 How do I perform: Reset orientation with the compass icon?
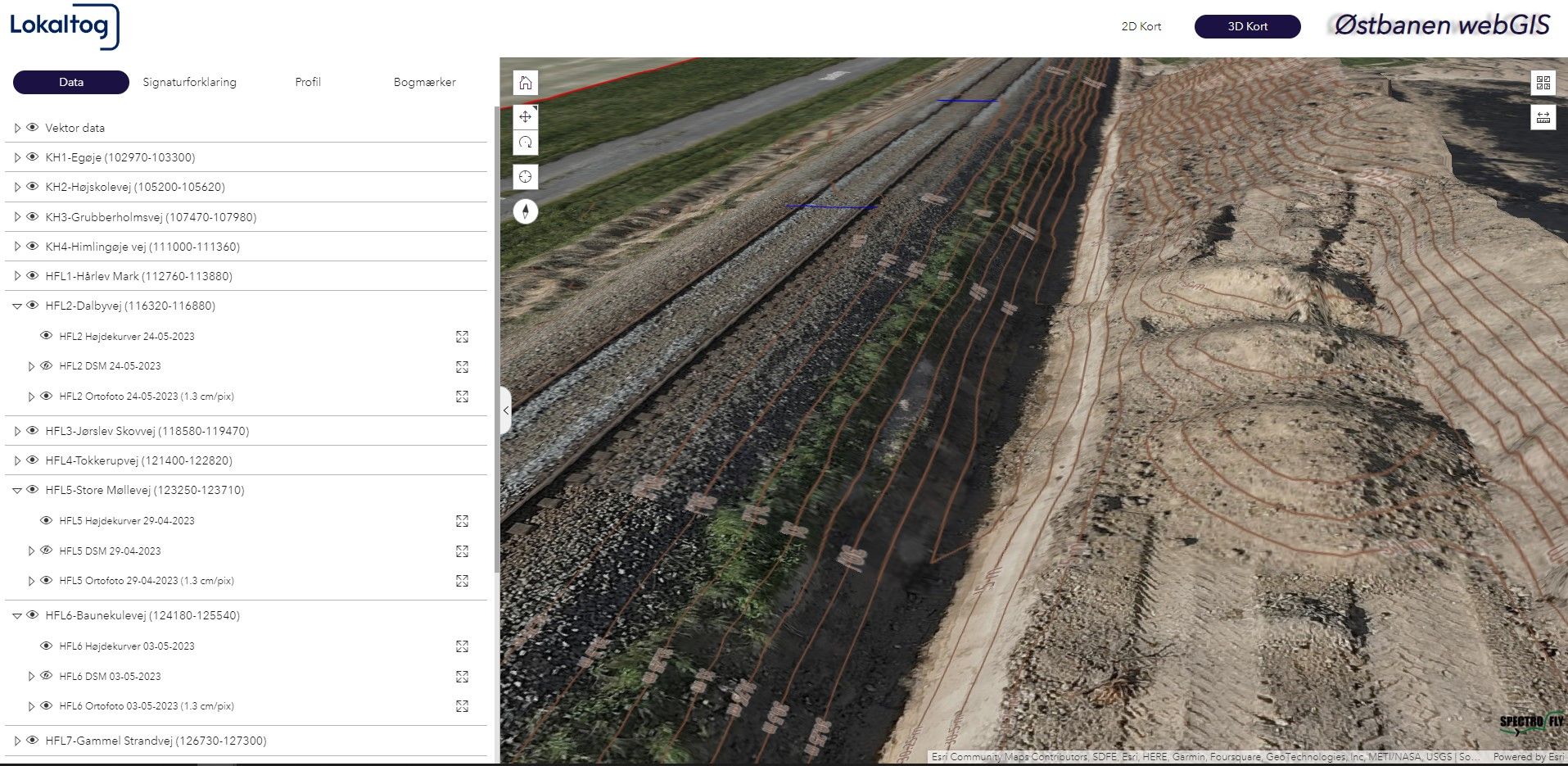click(x=526, y=211)
